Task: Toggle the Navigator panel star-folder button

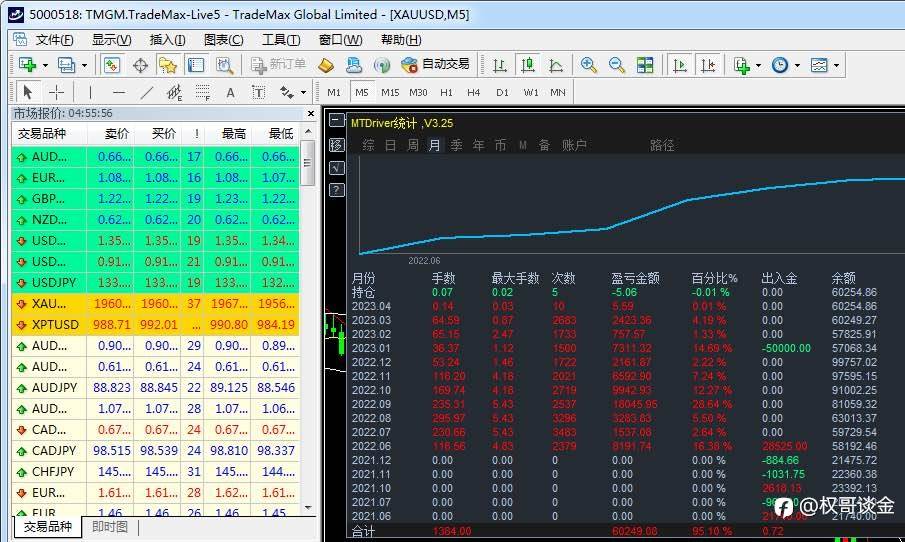Action: click(168, 65)
